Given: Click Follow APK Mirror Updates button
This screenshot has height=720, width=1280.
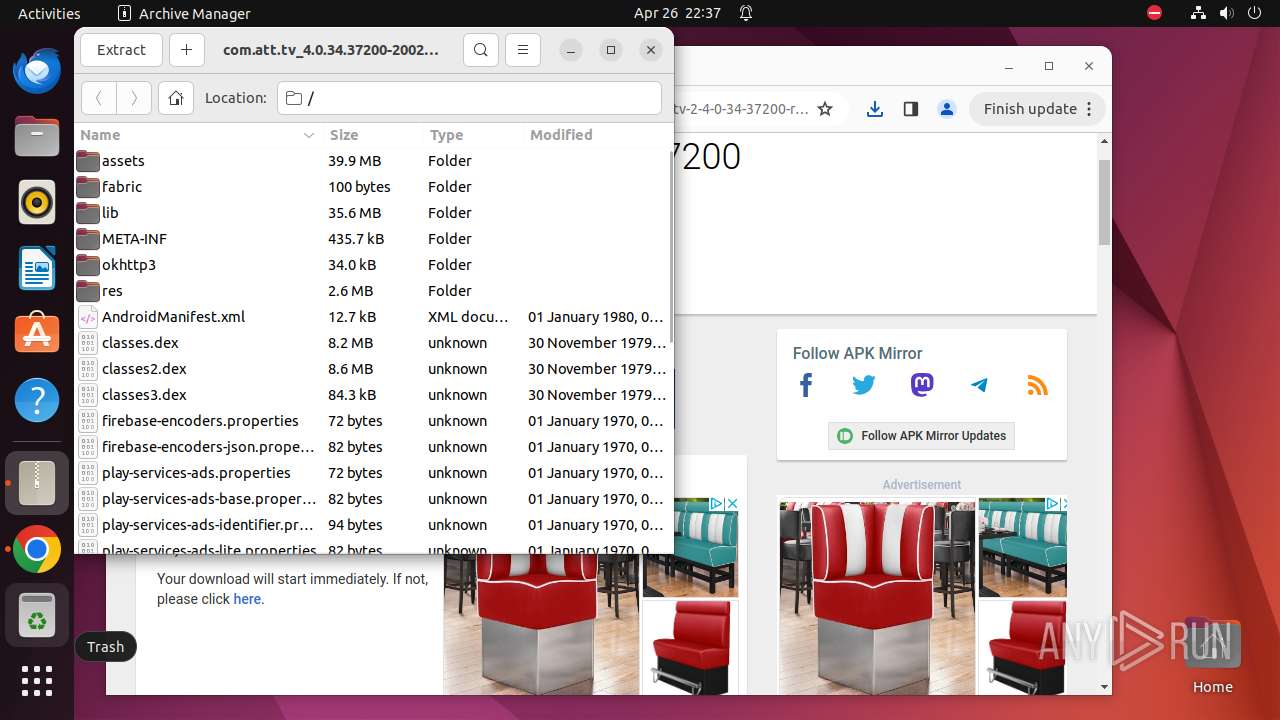Looking at the screenshot, I should [x=921, y=436].
